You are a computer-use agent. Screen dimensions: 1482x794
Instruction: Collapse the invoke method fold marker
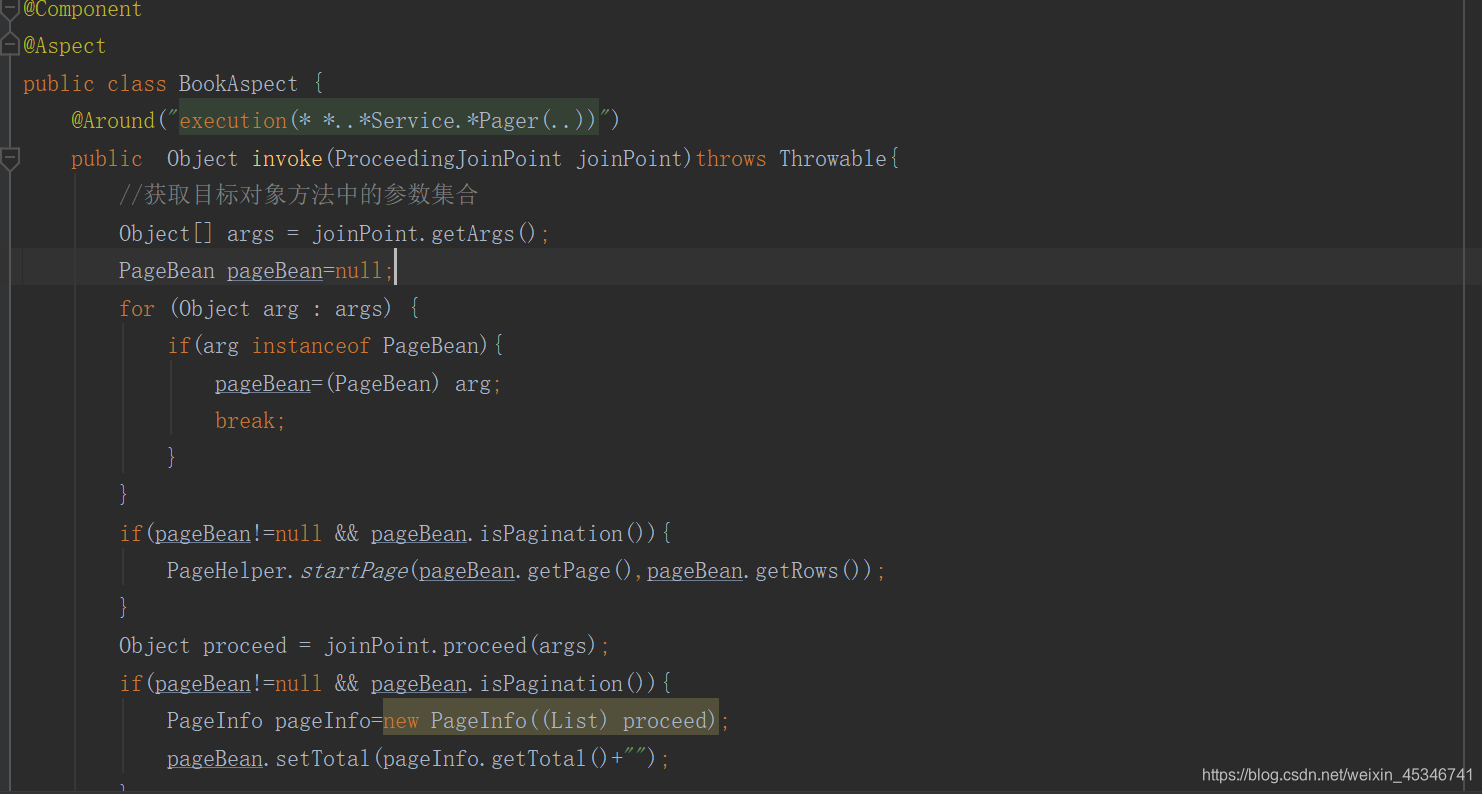pyautogui.click(x=10, y=158)
